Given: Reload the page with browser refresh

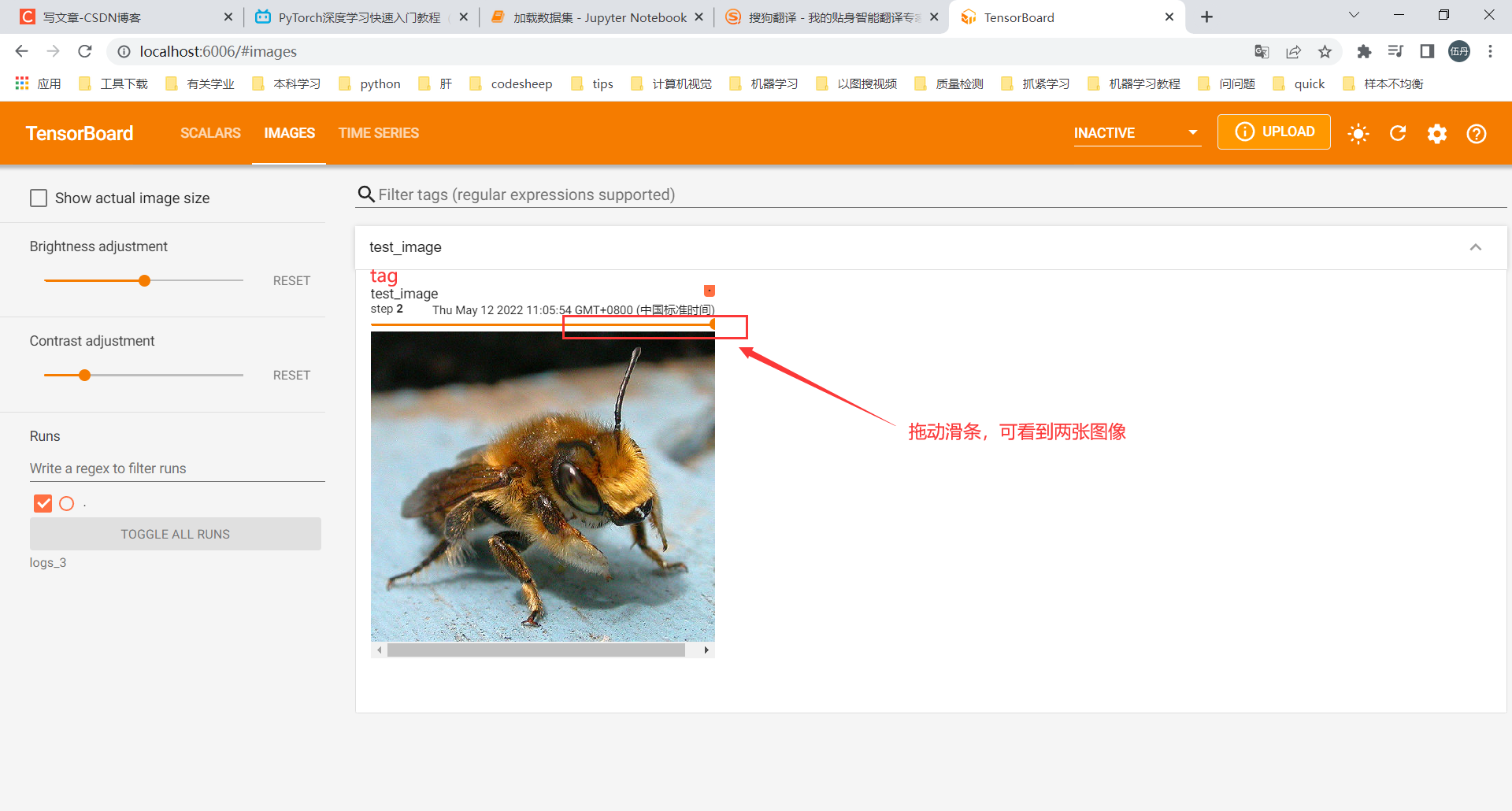Looking at the screenshot, I should point(85,51).
